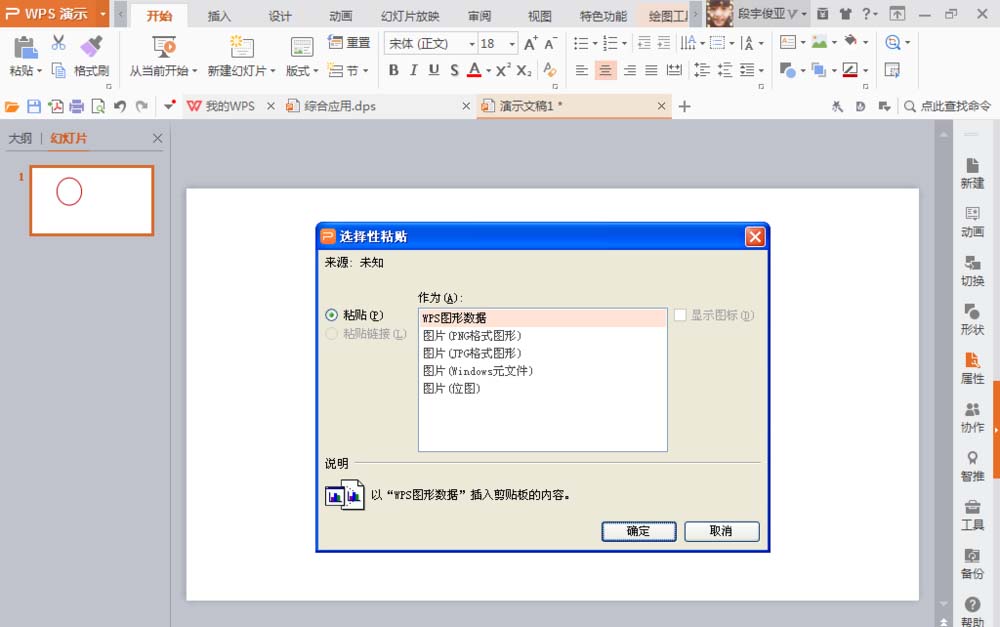Image resolution: width=1000 pixels, height=627 pixels.
Task: Switch to the 设计 ribbon tab
Action: [279, 16]
